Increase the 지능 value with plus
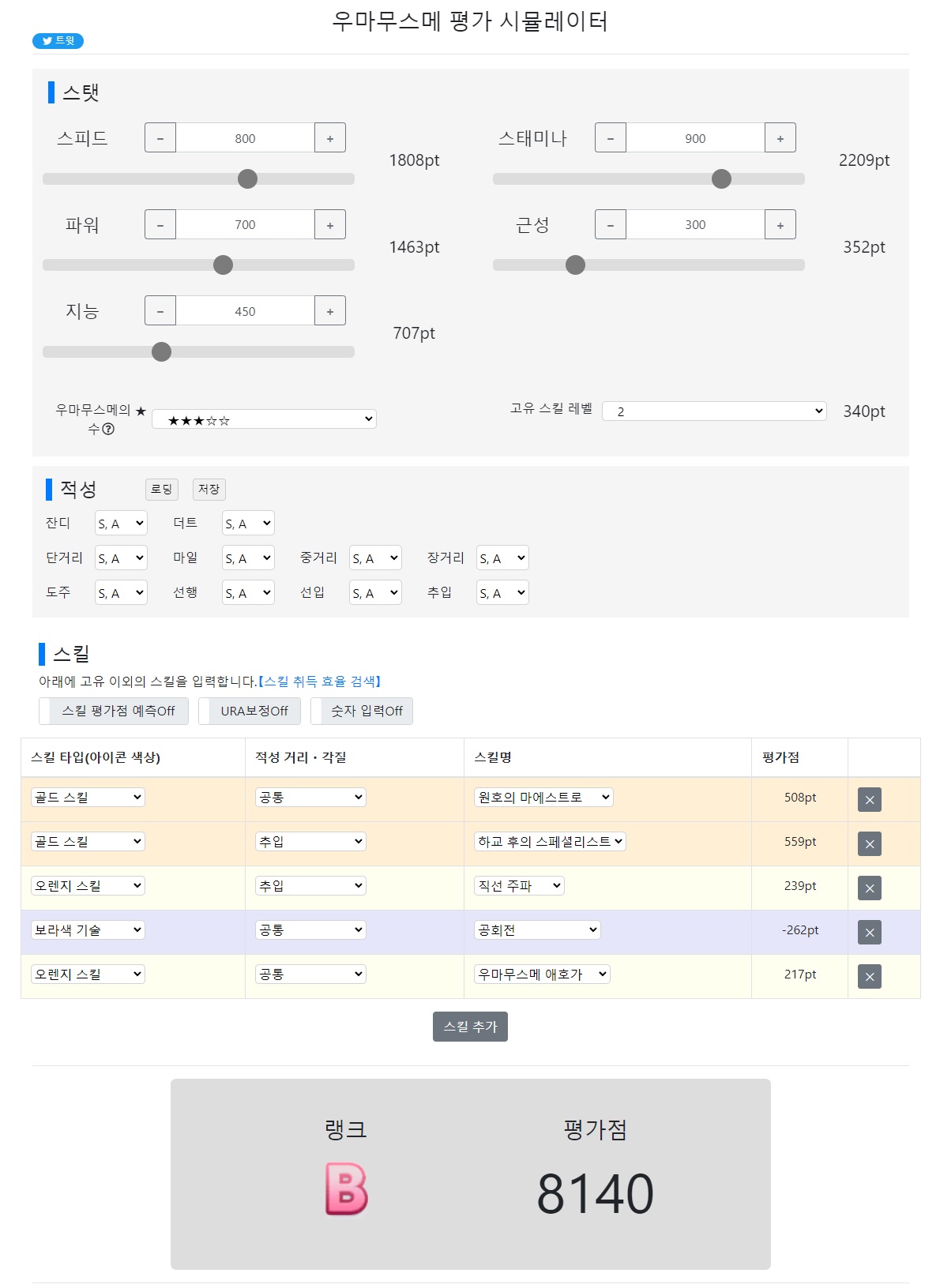The image size is (940, 1288). pyautogui.click(x=330, y=311)
